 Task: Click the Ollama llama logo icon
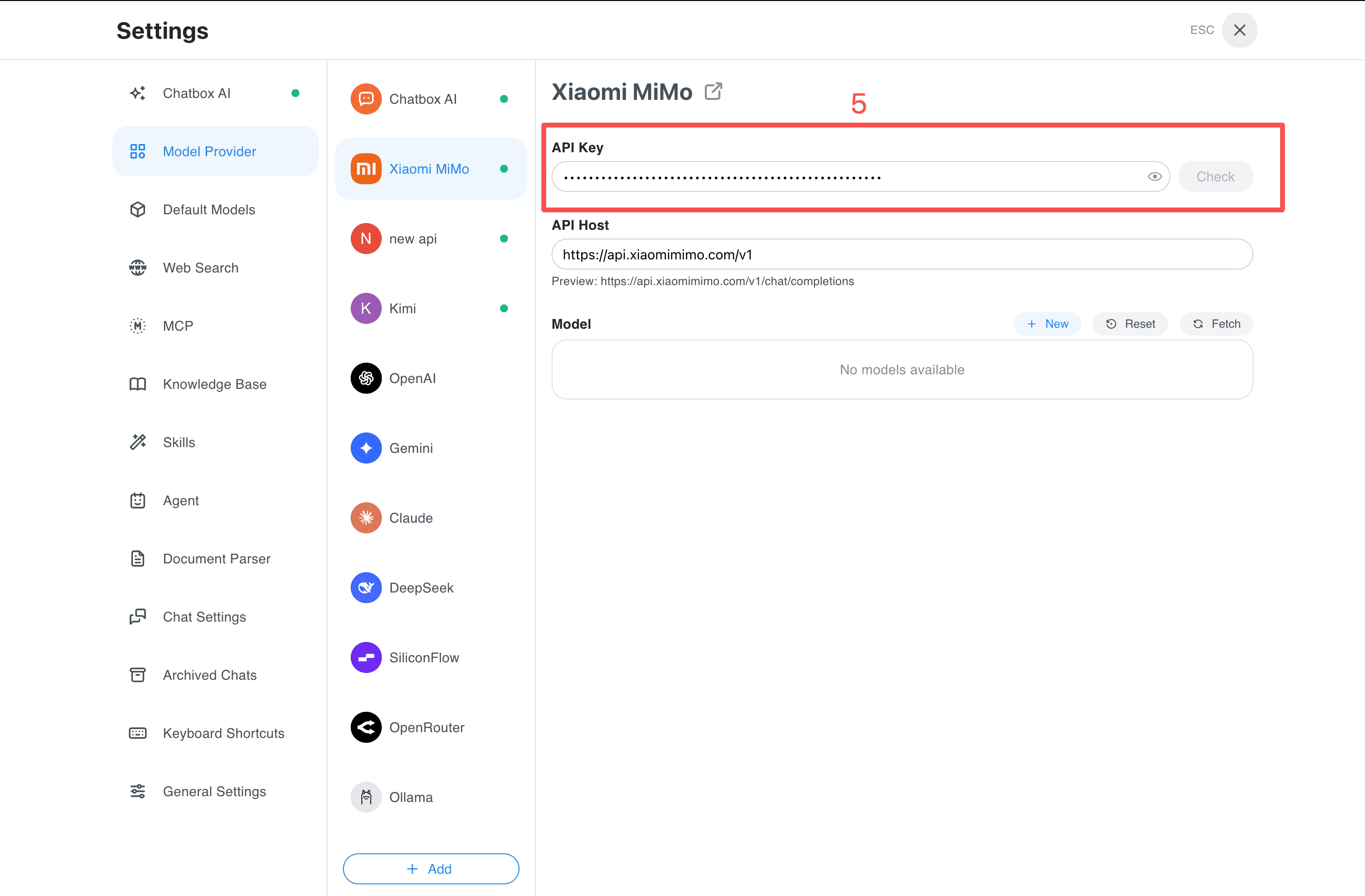(x=366, y=798)
